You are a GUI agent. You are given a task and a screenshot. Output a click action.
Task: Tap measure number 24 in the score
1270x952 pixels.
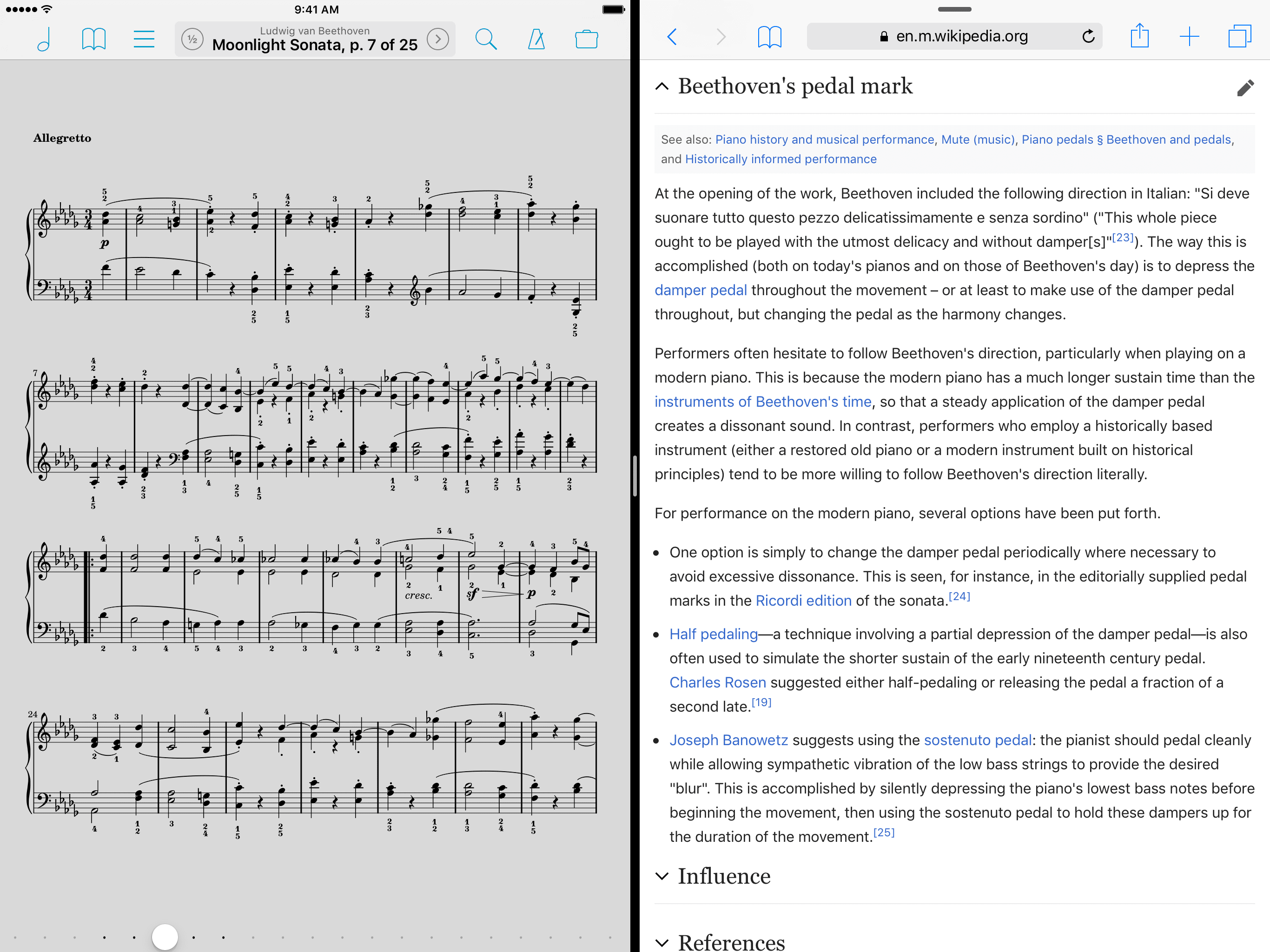[x=33, y=714]
